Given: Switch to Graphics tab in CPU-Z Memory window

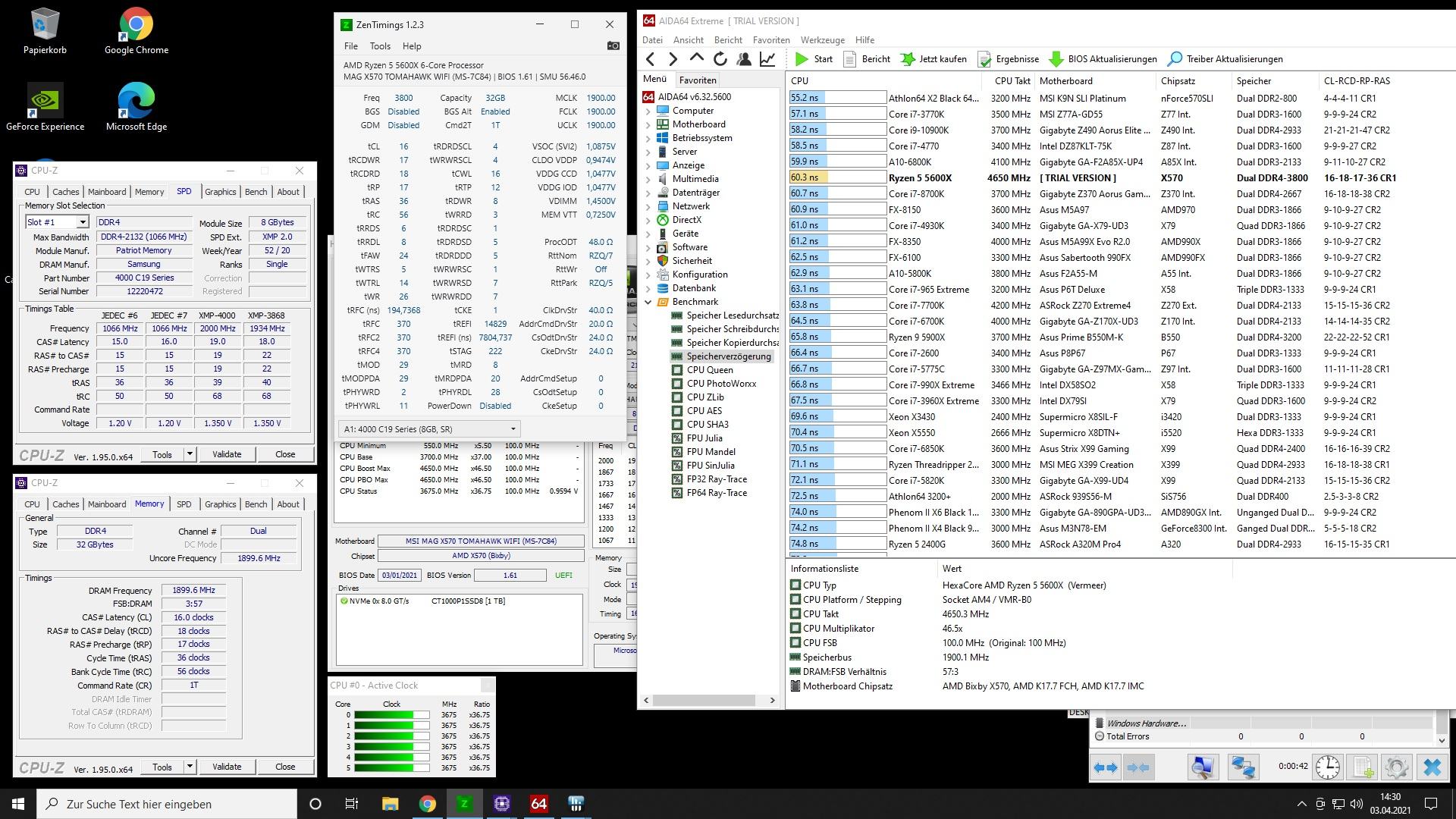Looking at the screenshot, I should [x=221, y=504].
